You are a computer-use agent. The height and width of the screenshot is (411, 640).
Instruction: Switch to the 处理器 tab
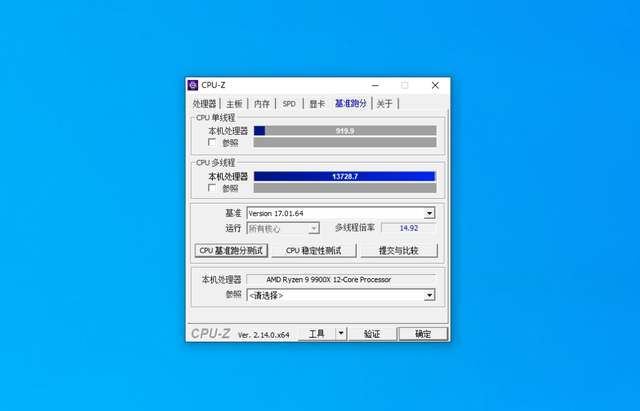(204, 104)
